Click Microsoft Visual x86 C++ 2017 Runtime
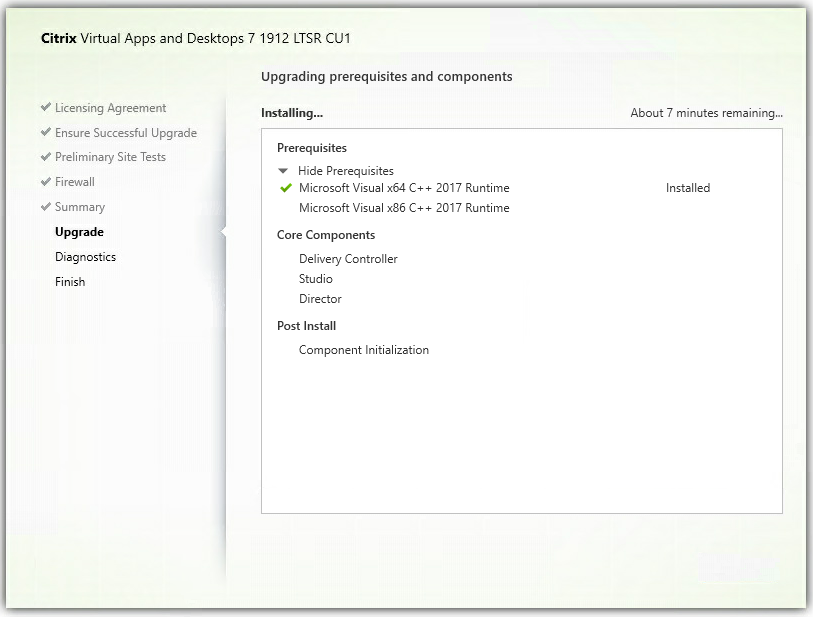 (x=404, y=208)
